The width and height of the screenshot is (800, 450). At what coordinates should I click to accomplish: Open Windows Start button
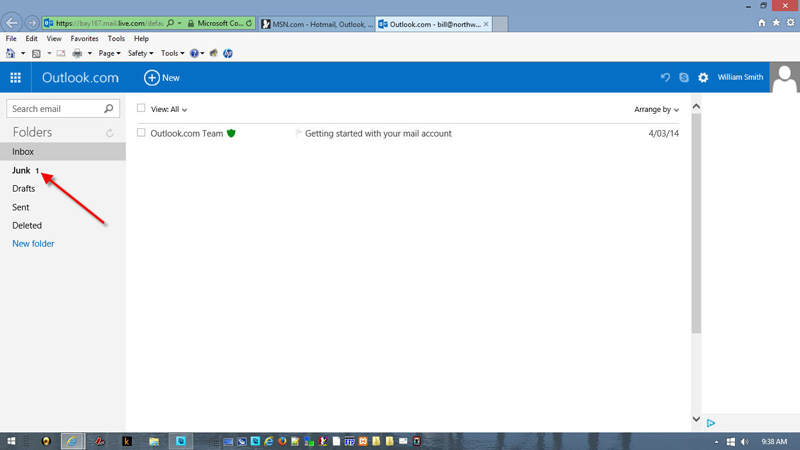coord(11,441)
